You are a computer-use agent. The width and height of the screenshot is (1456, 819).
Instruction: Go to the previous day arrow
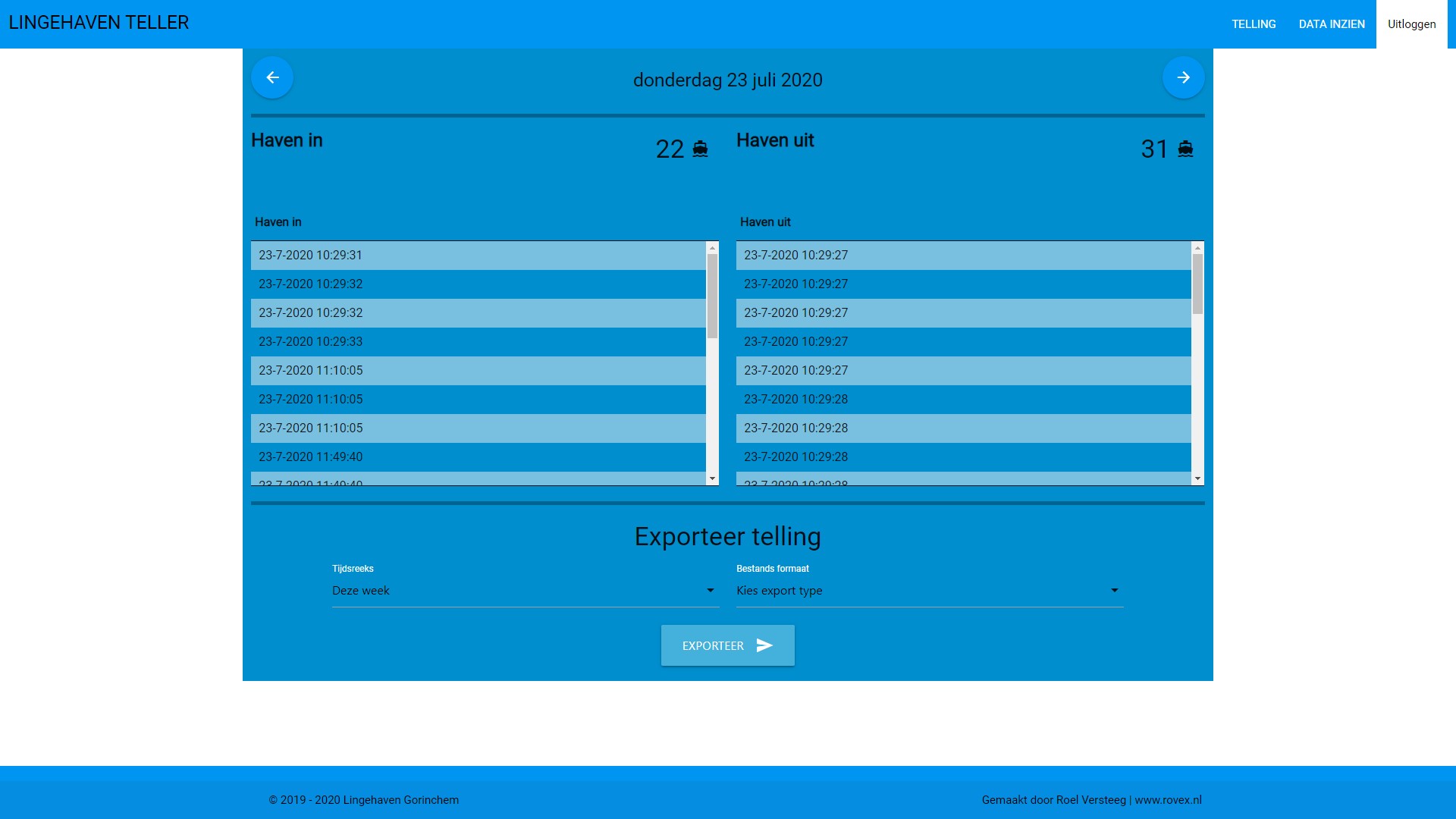click(x=272, y=77)
